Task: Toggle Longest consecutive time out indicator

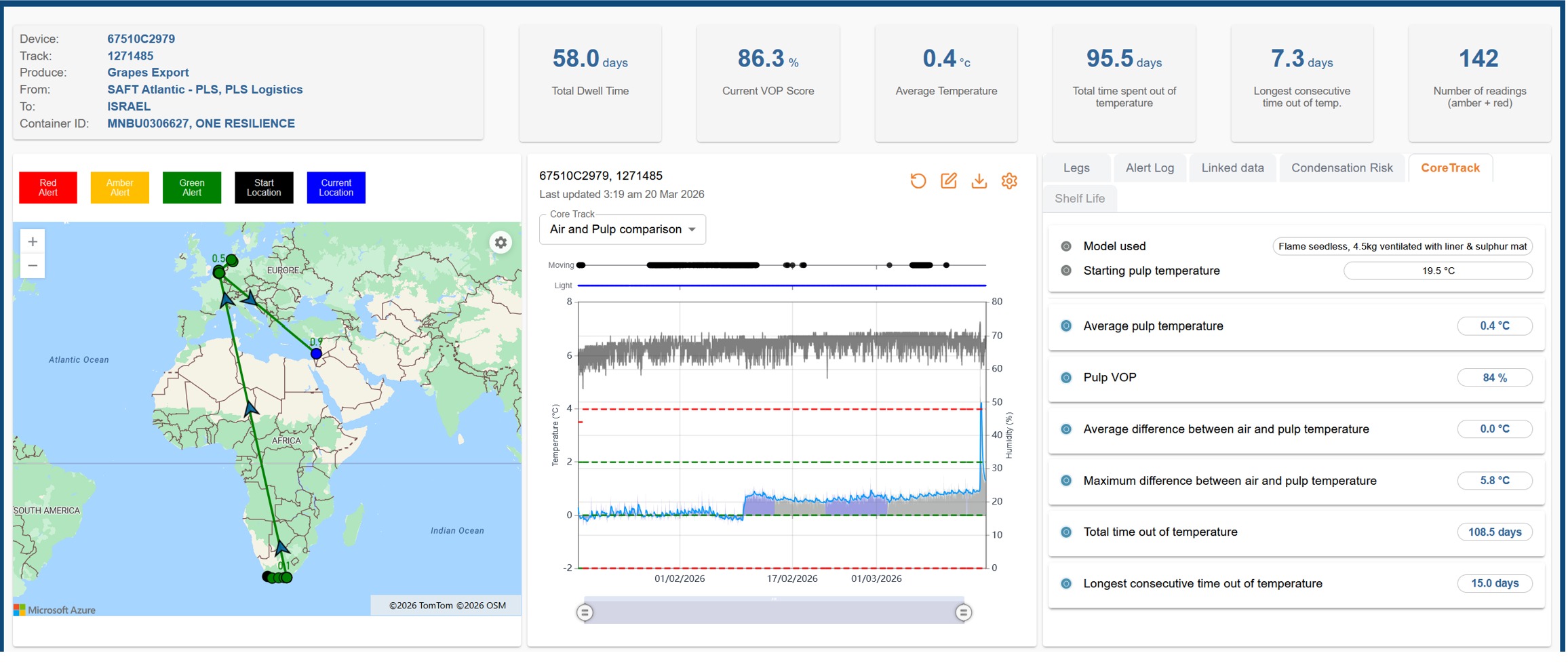Action: [1066, 584]
